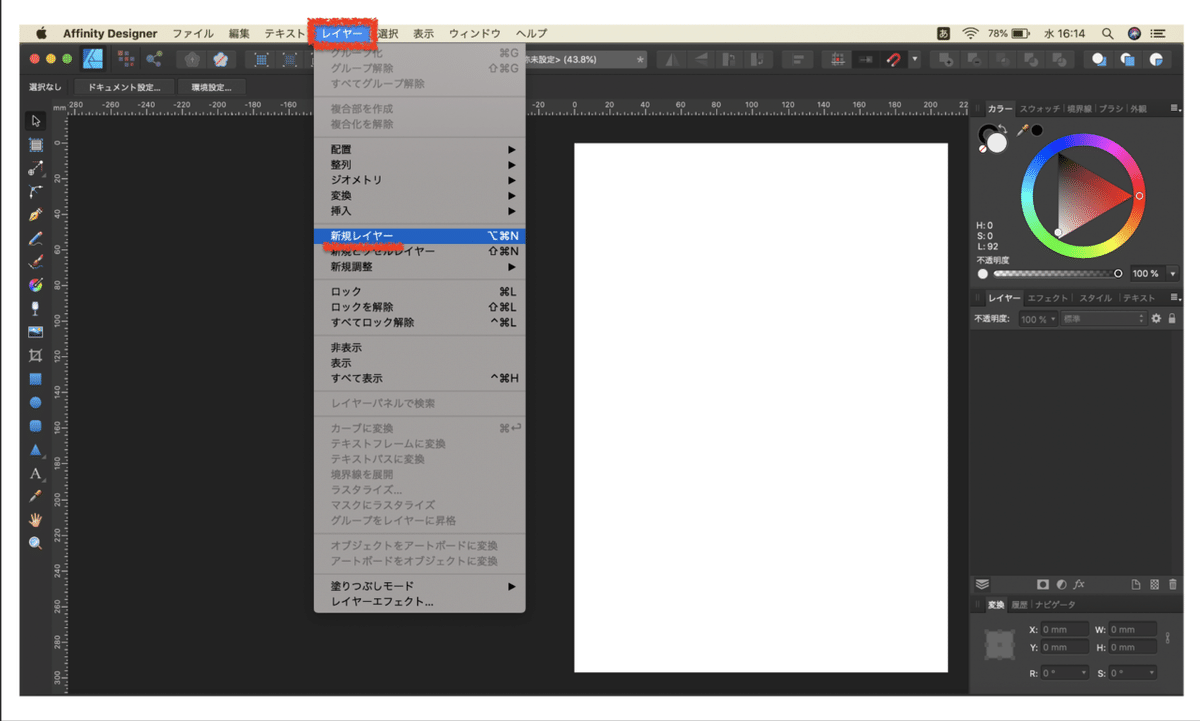Select the Corner tool

35,191
